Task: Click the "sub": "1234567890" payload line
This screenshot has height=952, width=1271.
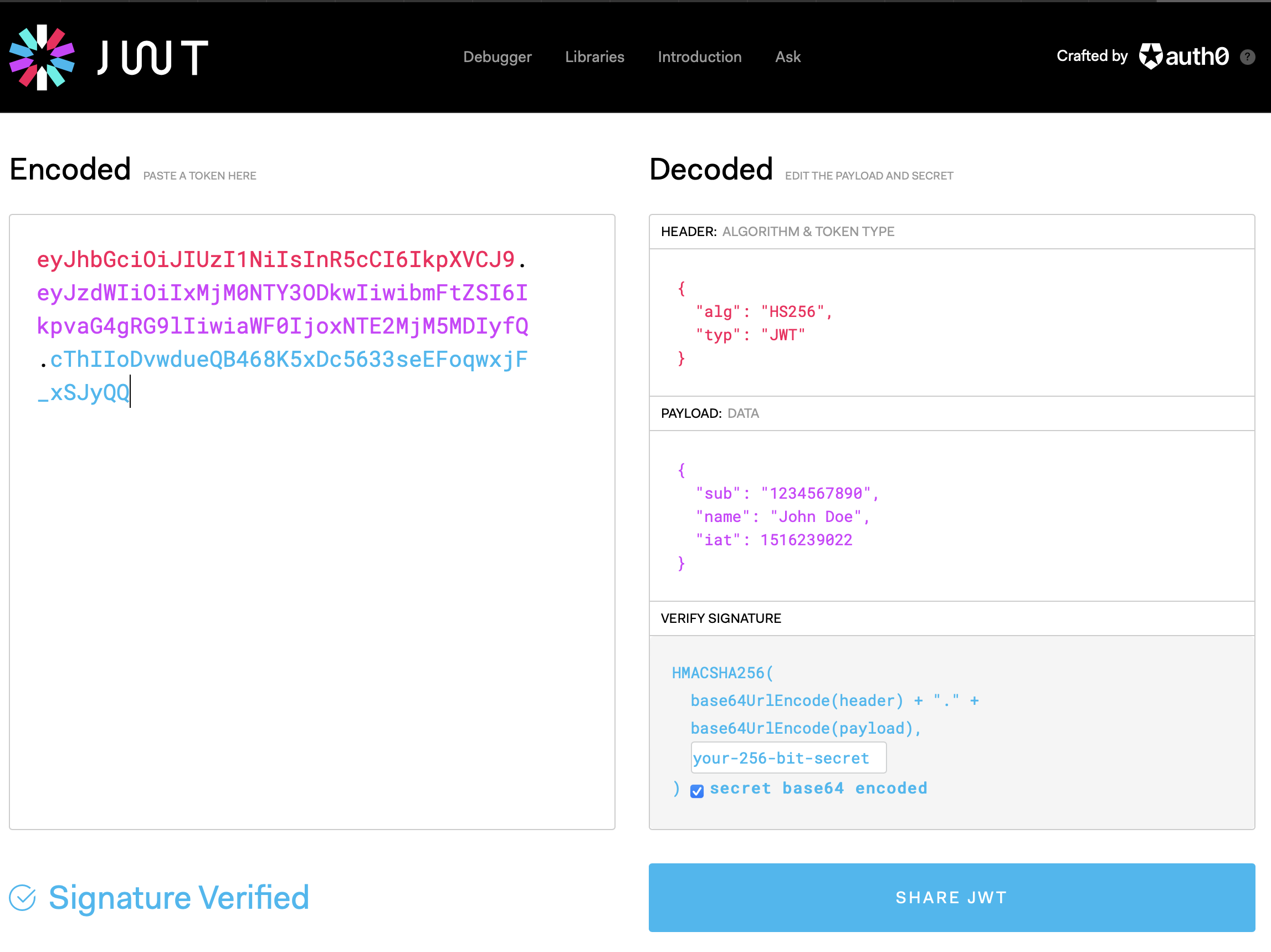Action: 787,494
